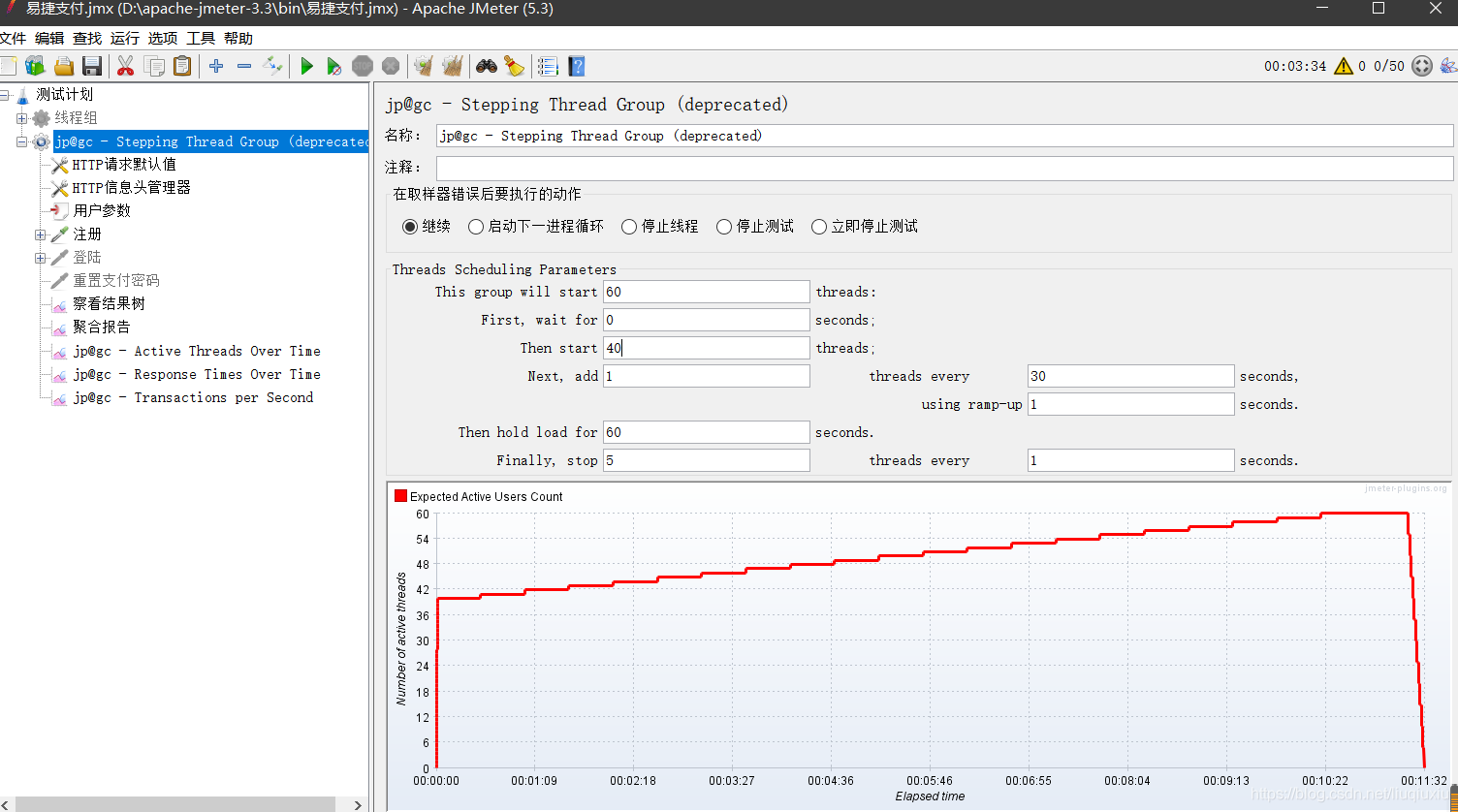The width and height of the screenshot is (1458, 812).
Task: Click the Help question mark icon
Action: pyautogui.click(x=577, y=66)
